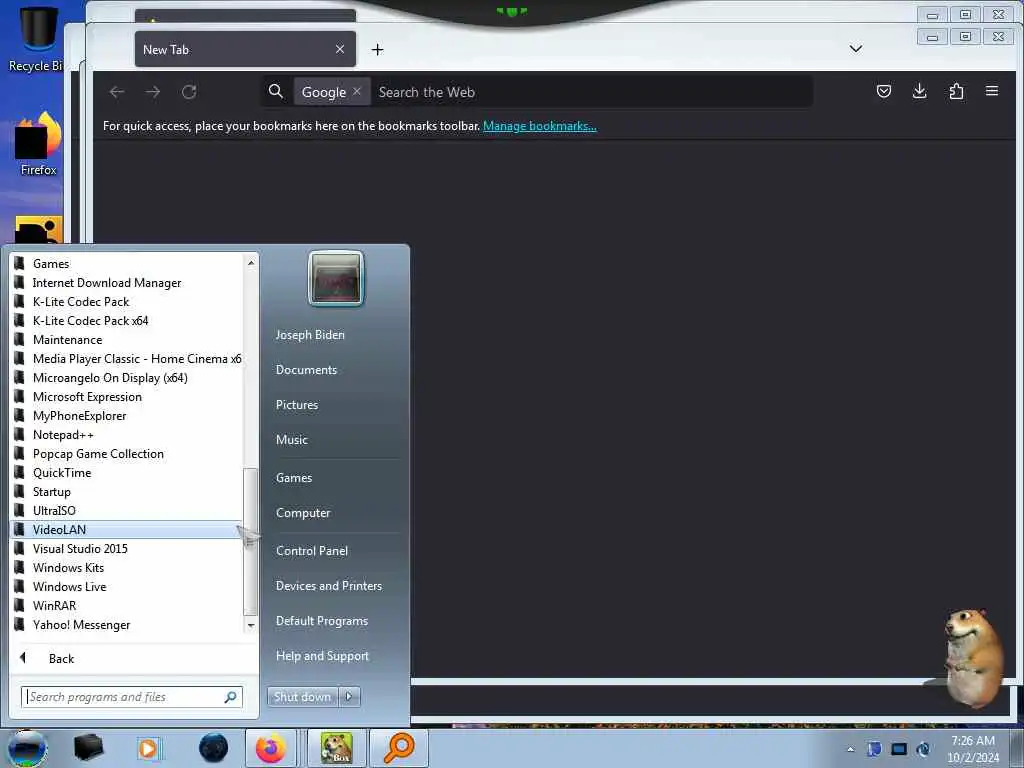Open Microsoft Expression folder
1024x768 pixels.
tap(127, 396)
